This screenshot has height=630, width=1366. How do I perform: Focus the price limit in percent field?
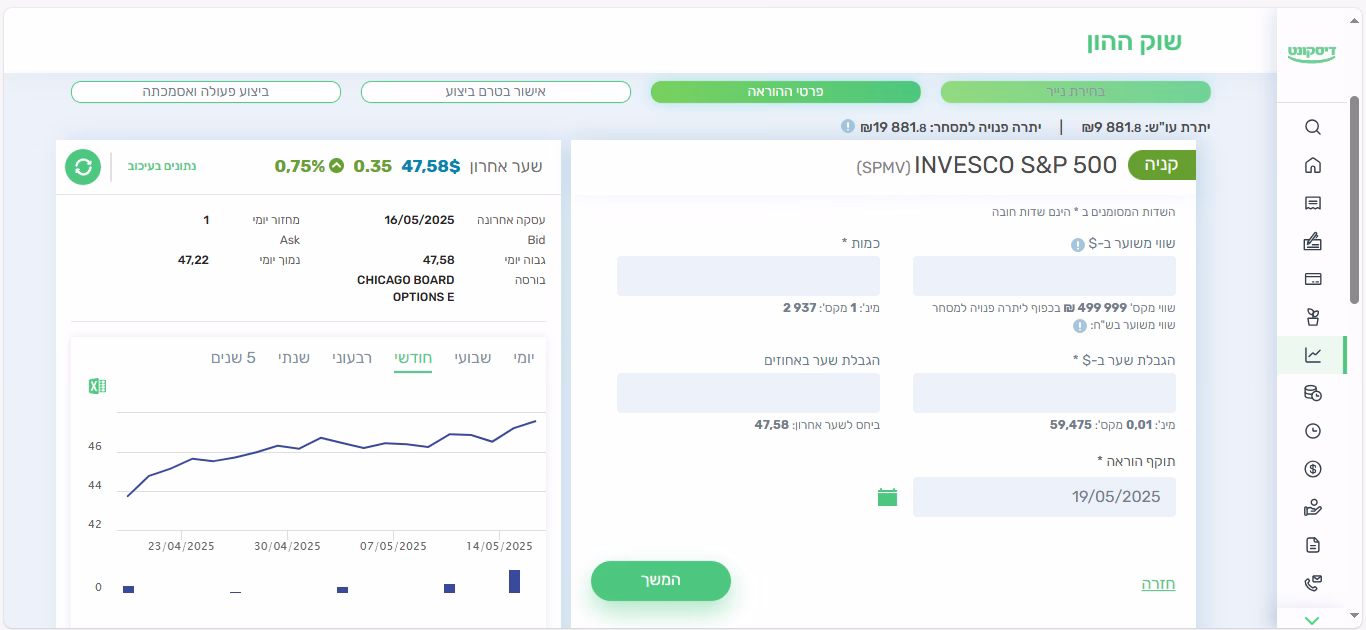[748, 393]
